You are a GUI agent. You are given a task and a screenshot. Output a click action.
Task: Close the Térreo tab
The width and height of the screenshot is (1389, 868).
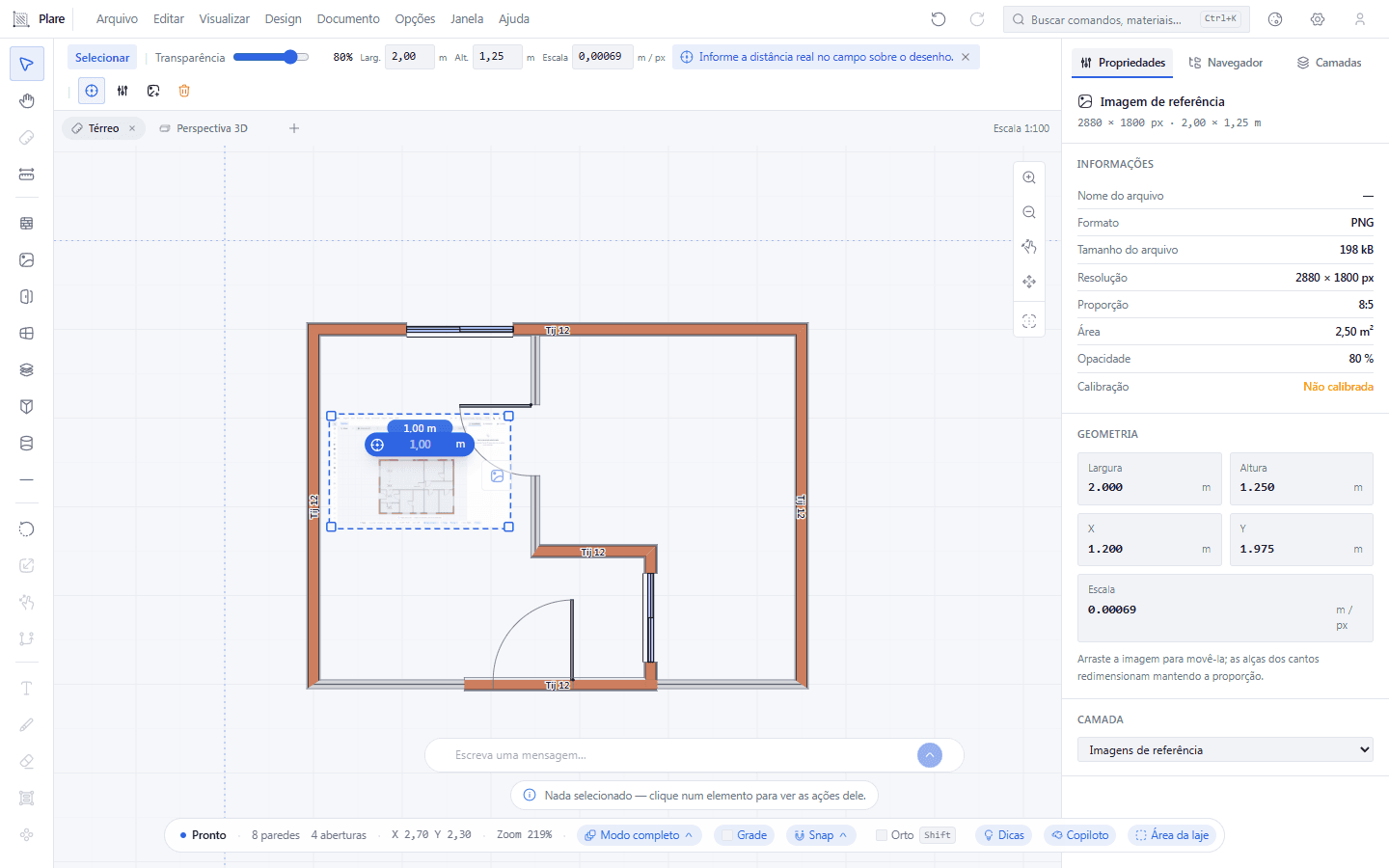pyautogui.click(x=132, y=128)
